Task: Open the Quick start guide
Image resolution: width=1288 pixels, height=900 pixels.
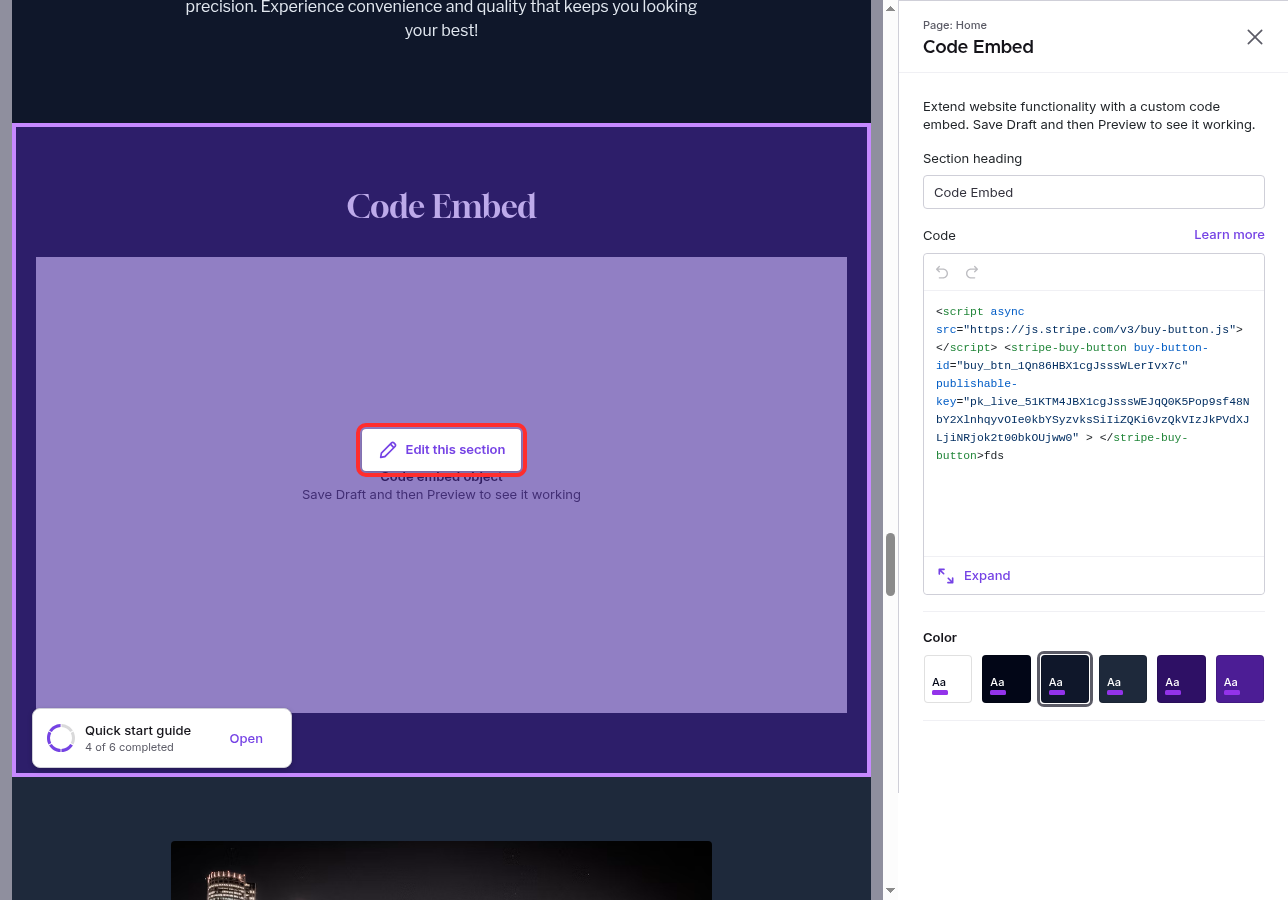Action: pyautogui.click(x=246, y=739)
